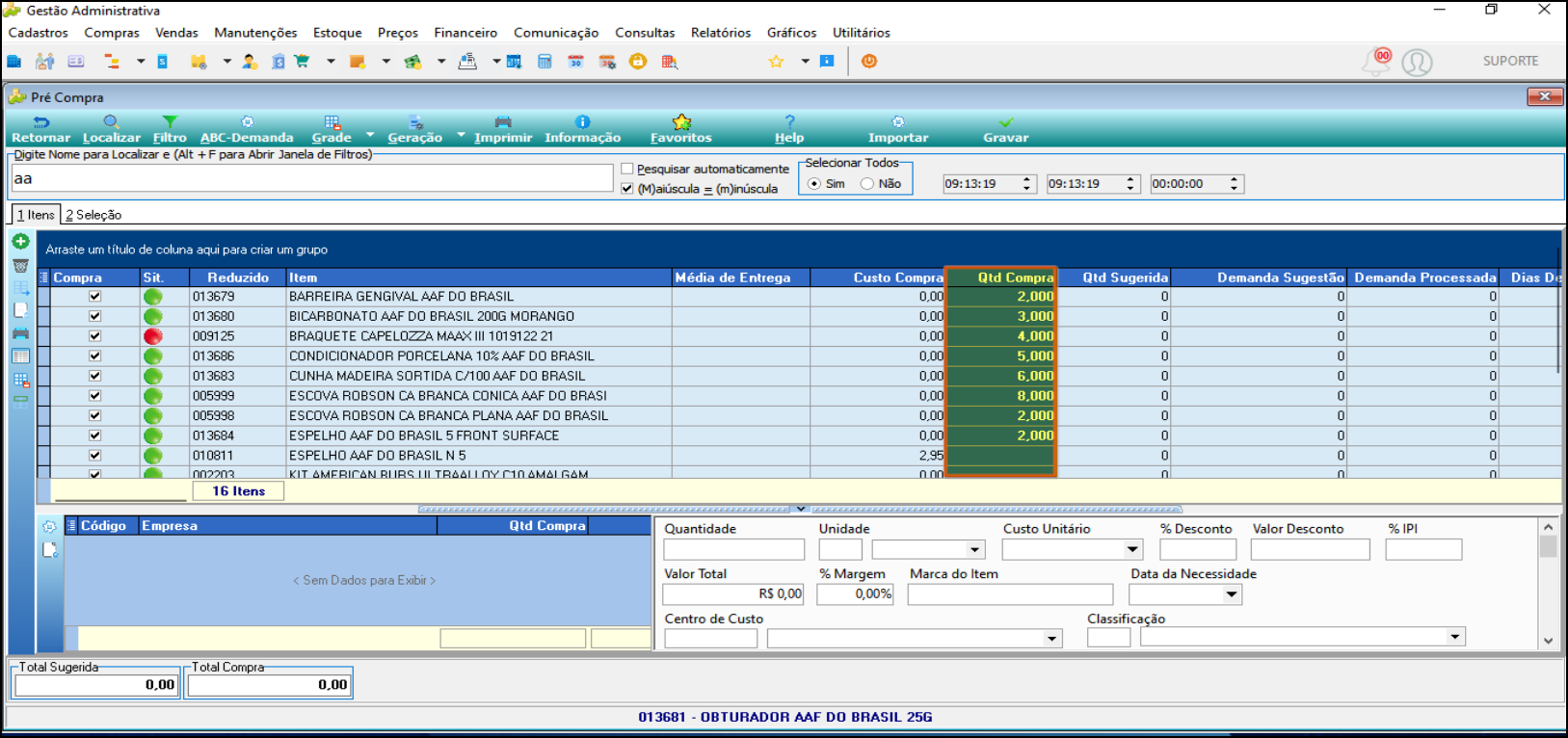The image size is (1568, 738).
Task: Toggle (M)aiúscula = (m)inúscula checkbox
Action: pos(627,189)
